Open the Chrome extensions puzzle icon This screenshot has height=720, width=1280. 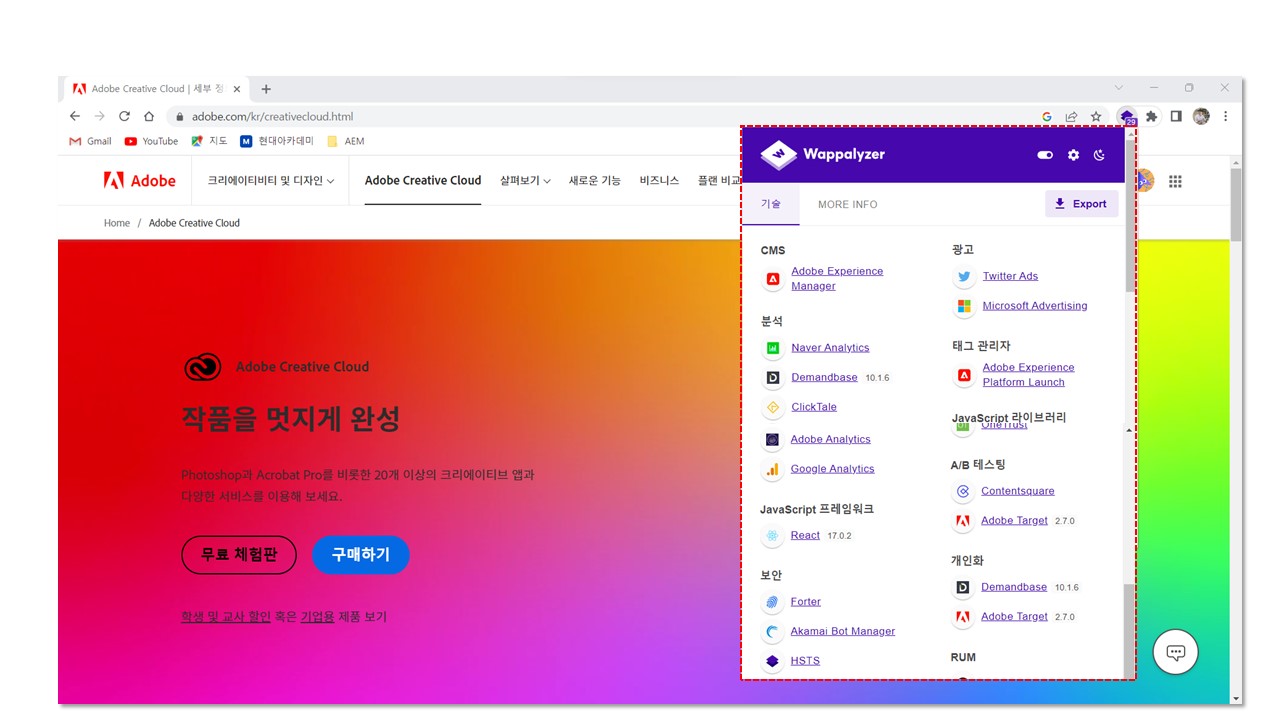coord(1151,116)
